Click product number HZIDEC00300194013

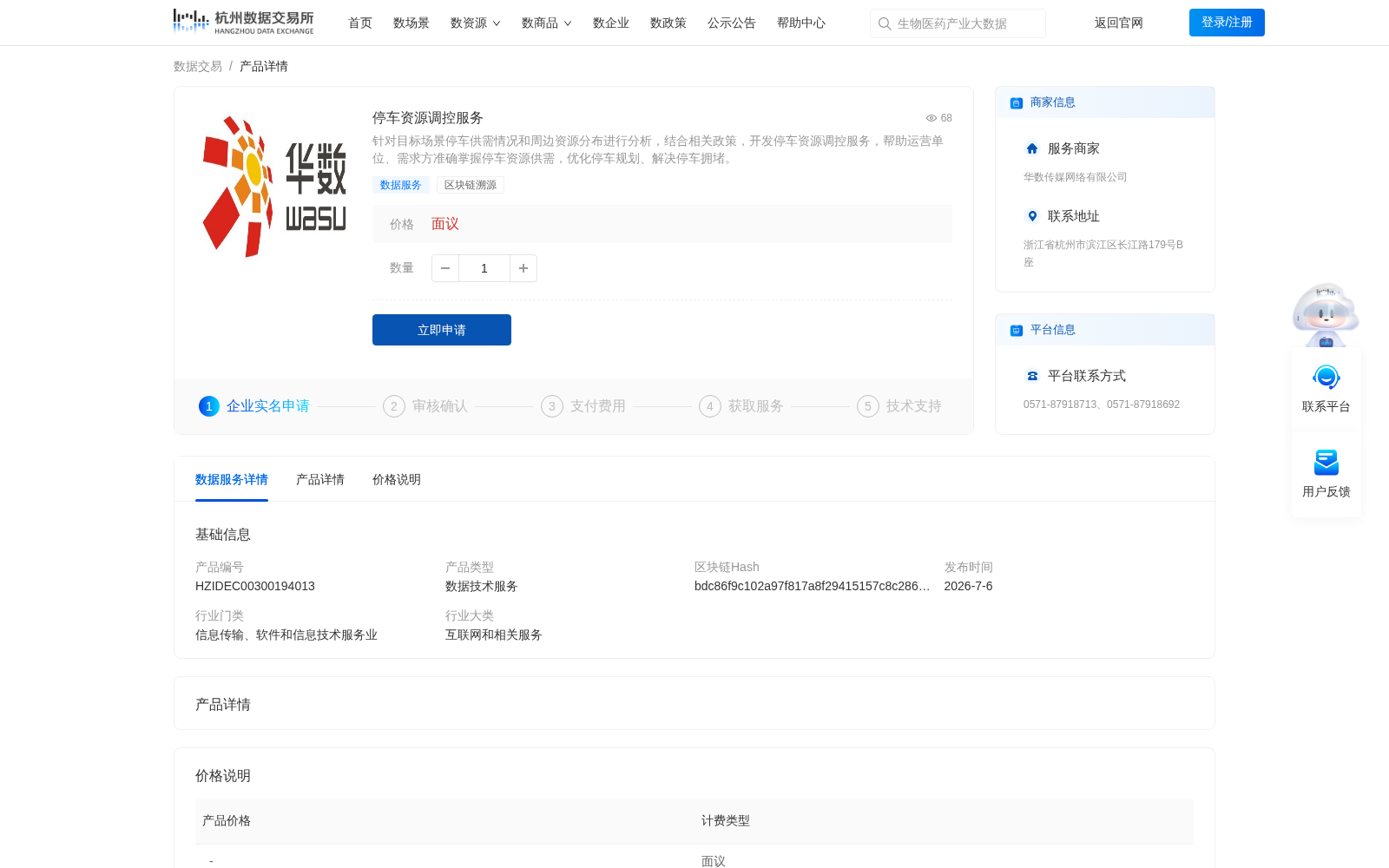255,587
